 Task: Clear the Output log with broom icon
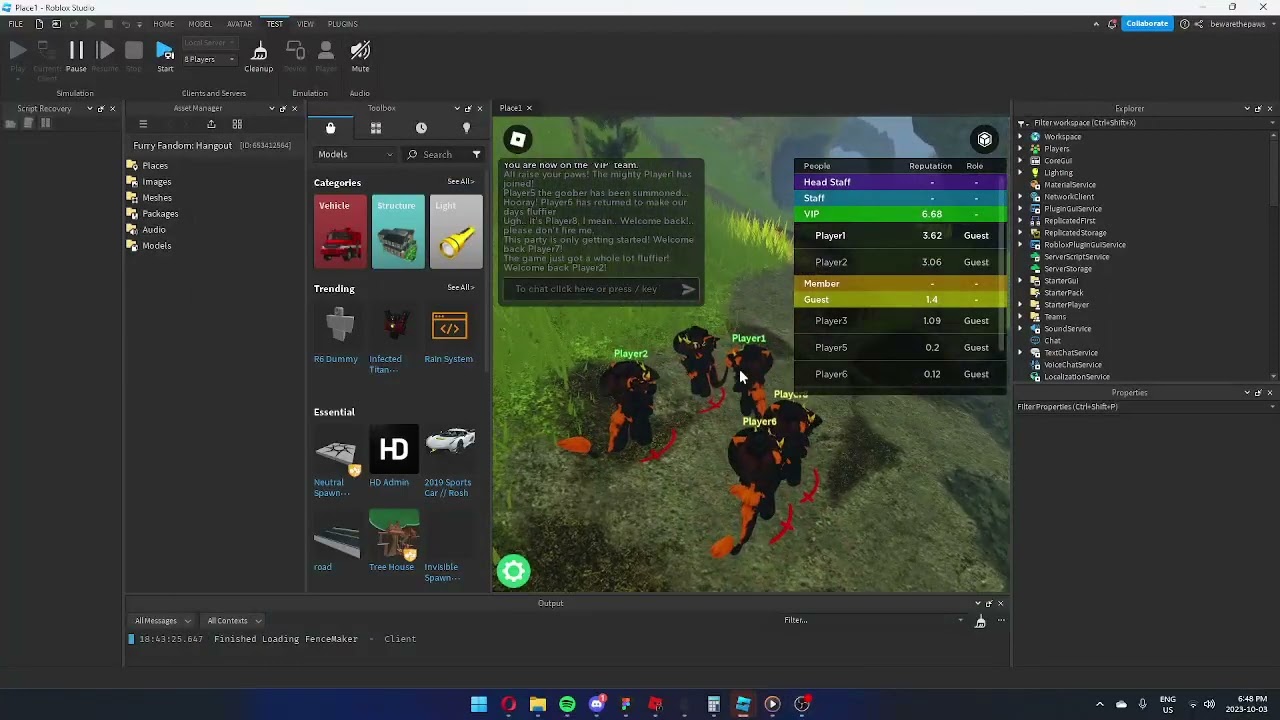pos(980,621)
